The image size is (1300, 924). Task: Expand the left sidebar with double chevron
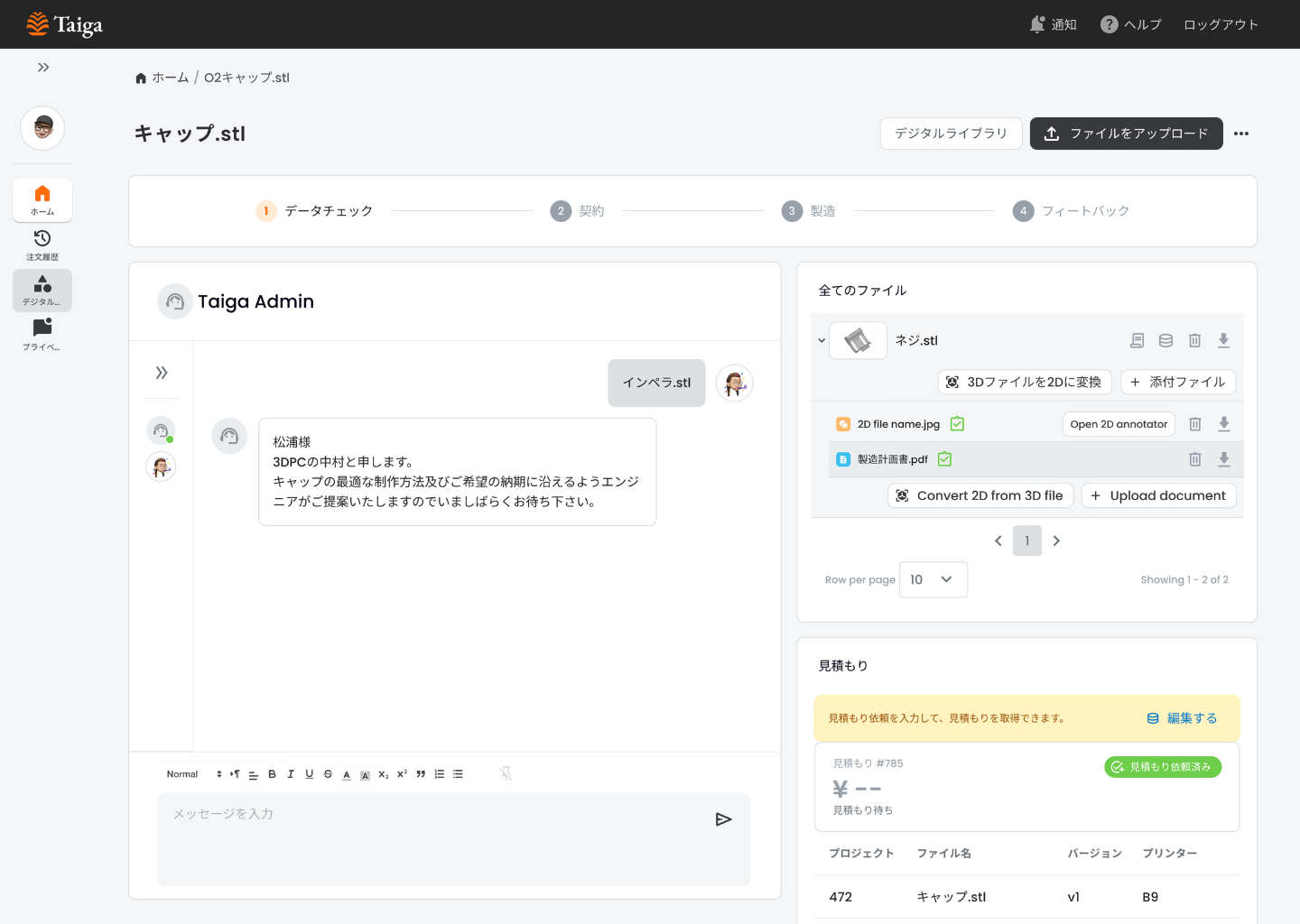pos(43,68)
